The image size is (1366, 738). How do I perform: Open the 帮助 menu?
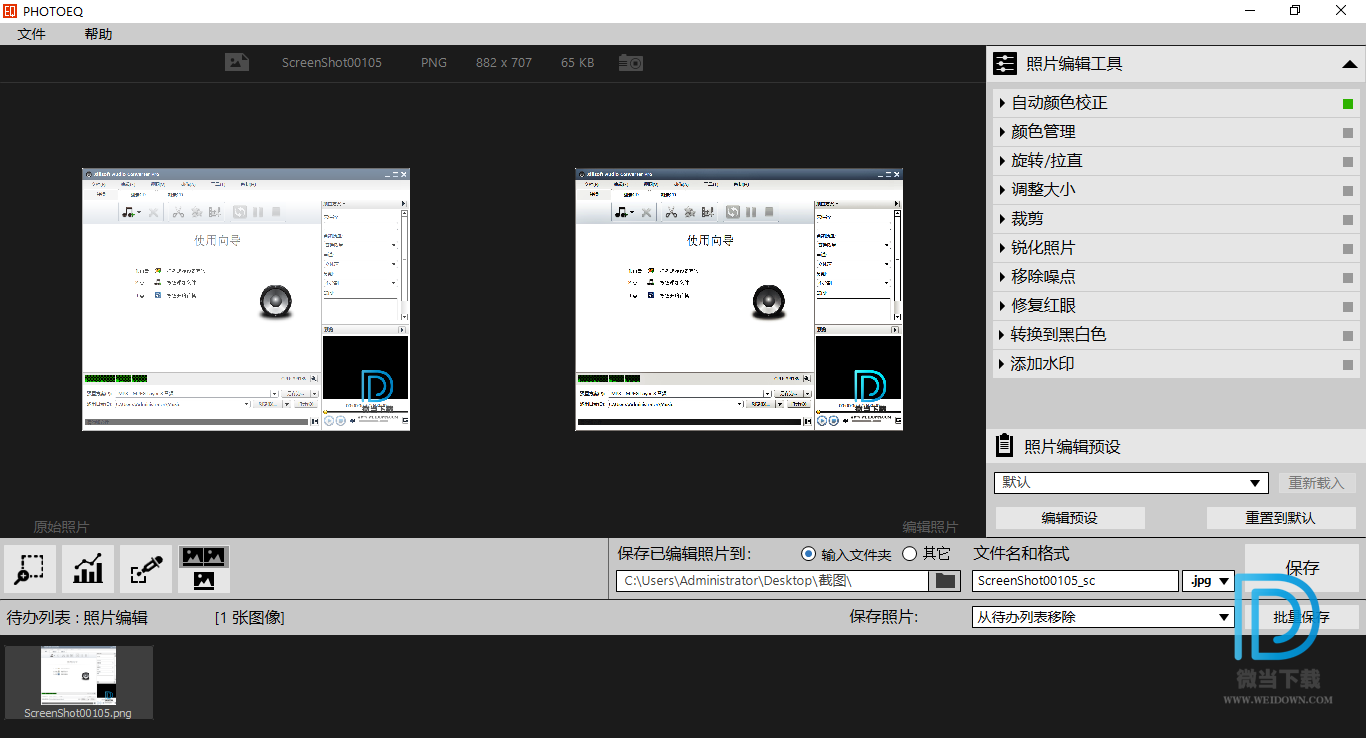98,34
